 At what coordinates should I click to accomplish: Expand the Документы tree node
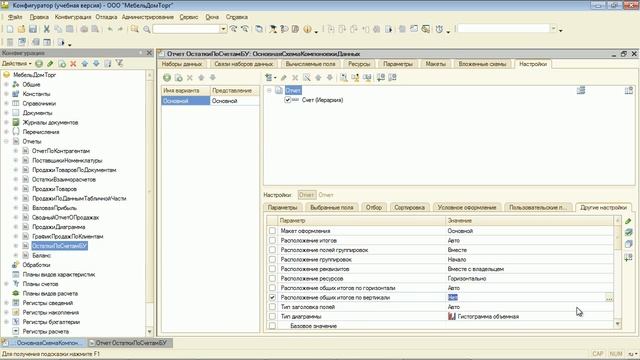(x=6, y=113)
